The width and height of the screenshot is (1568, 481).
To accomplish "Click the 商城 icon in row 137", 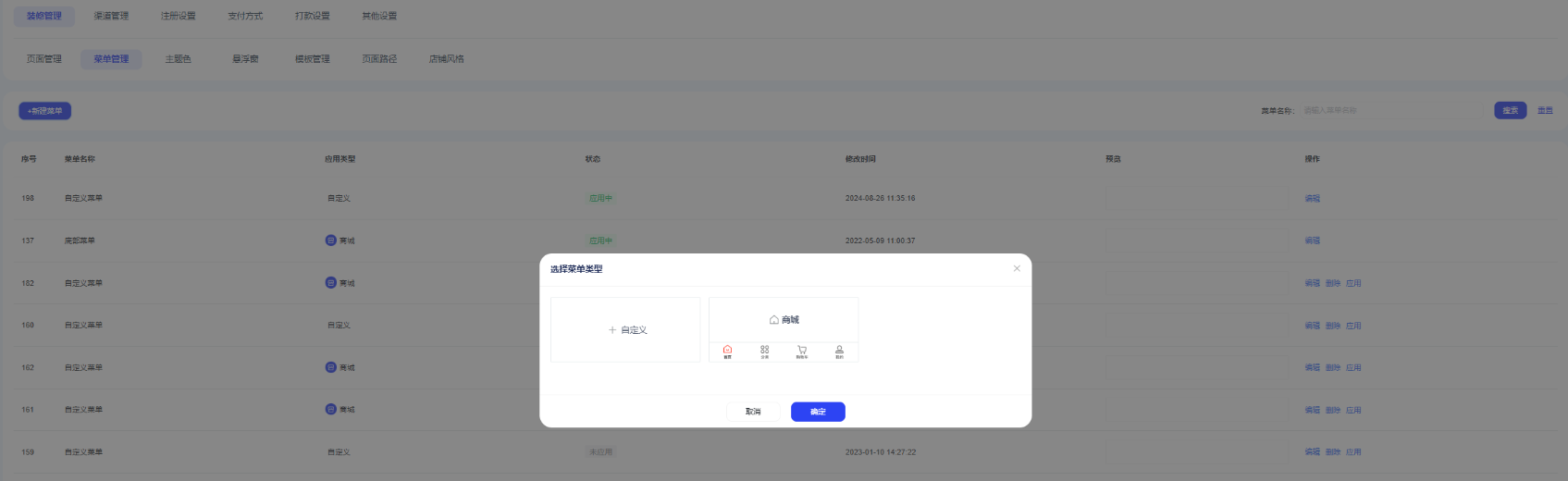I will tap(330, 240).
